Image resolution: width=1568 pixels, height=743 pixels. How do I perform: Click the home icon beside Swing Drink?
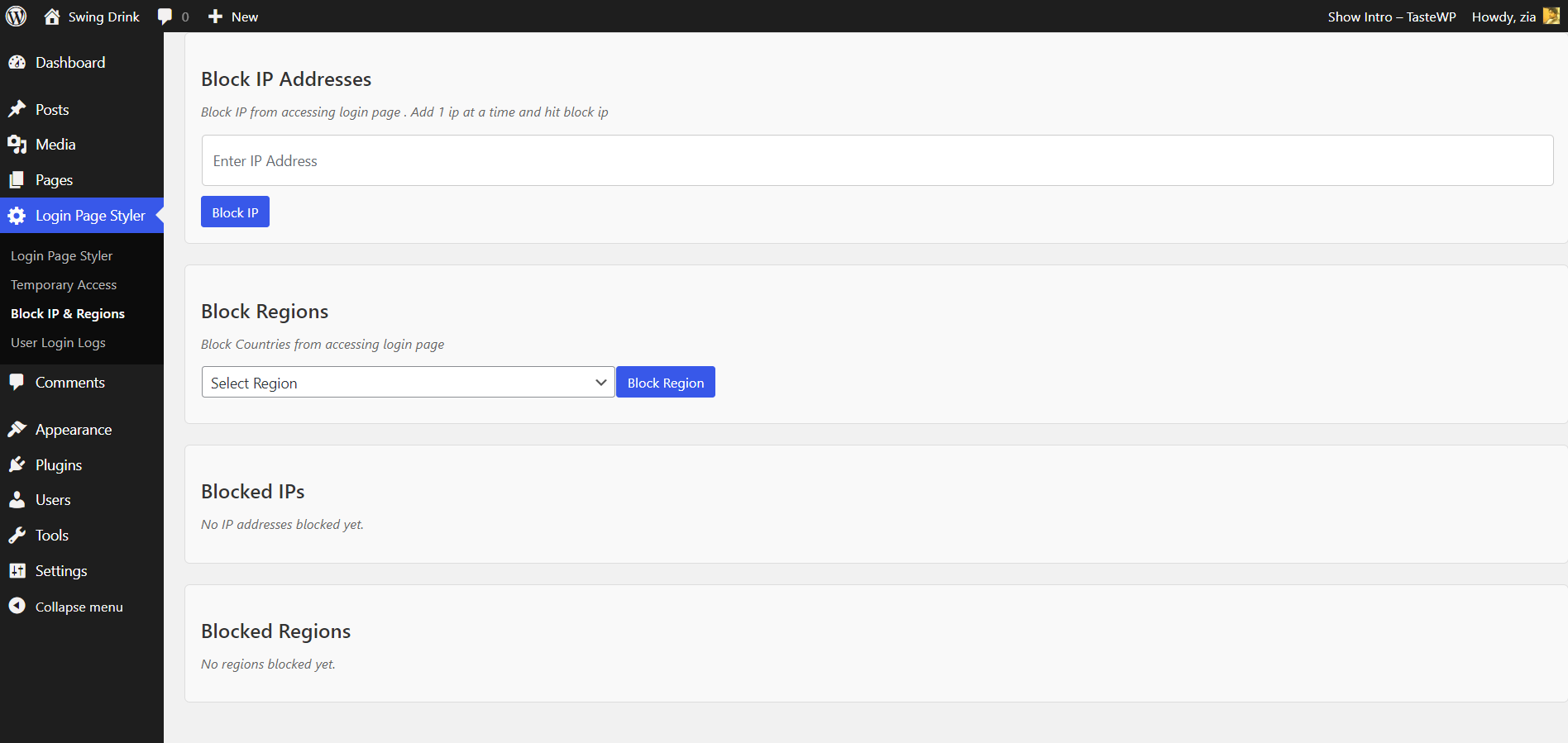coord(52,17)
